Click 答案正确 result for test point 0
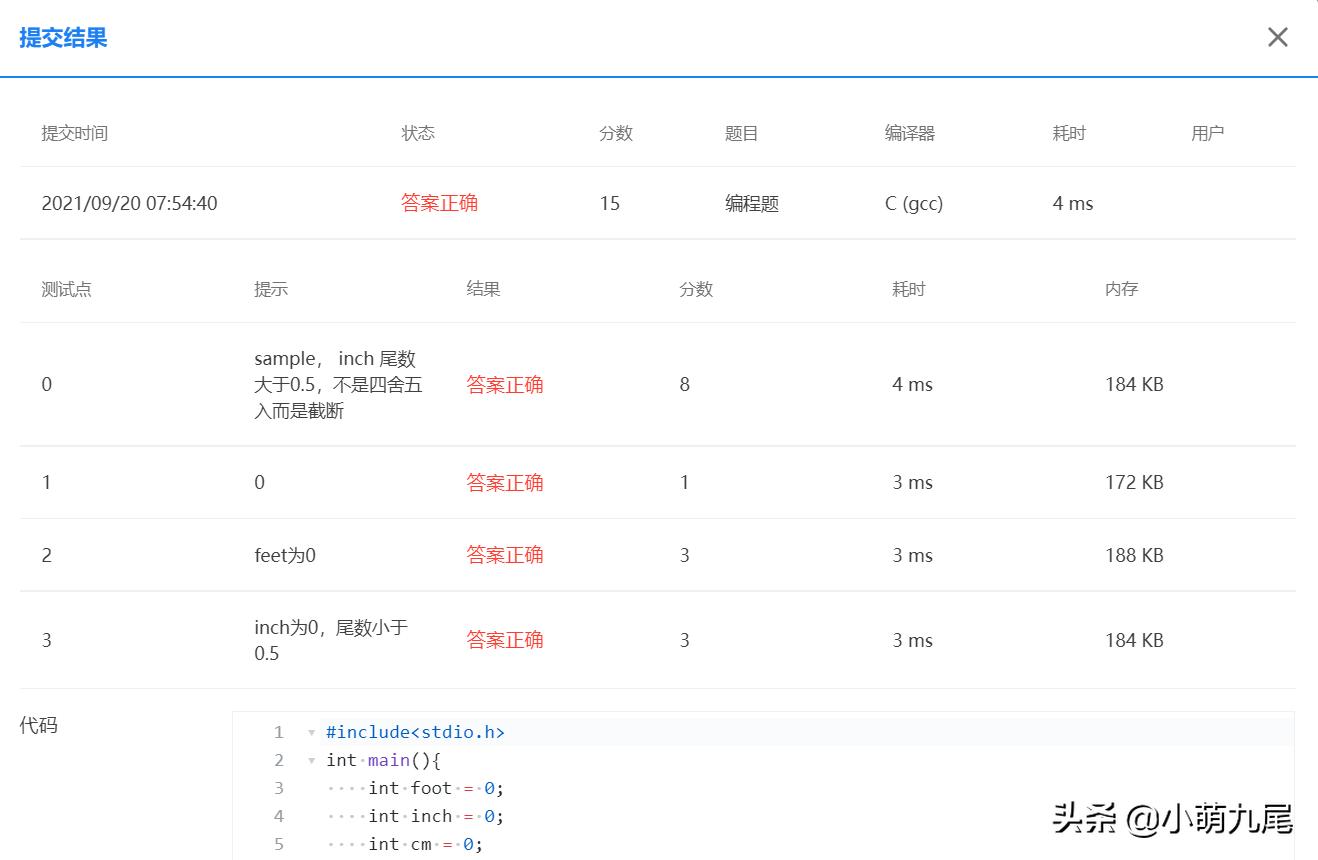The width and height of the screenshot is (1318, 860). (505, 384)
